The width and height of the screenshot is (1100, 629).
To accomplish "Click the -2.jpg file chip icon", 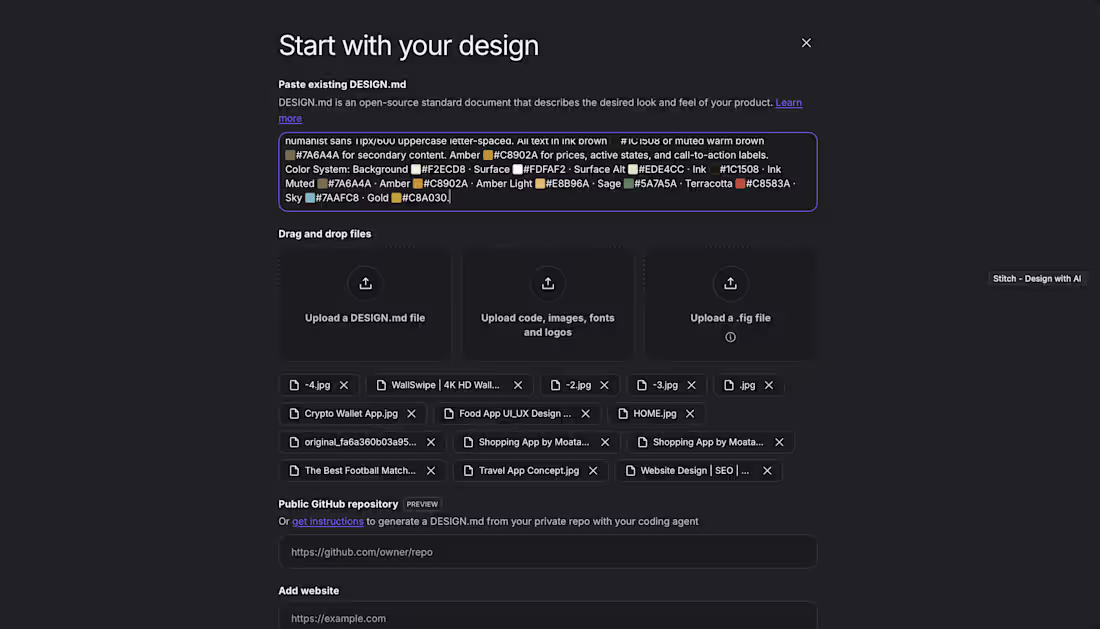I will pyautogui.click(x=555, y=385).
